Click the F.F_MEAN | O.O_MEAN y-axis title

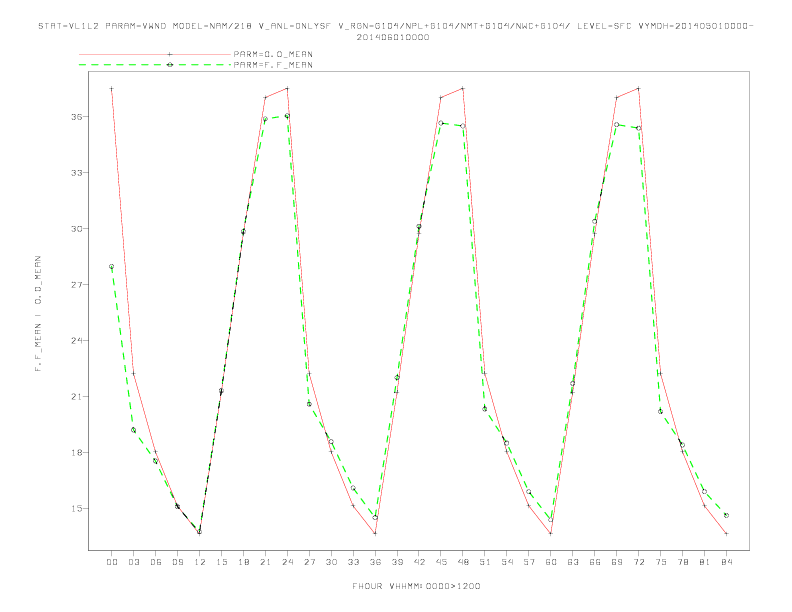click(x=38, y=313)
